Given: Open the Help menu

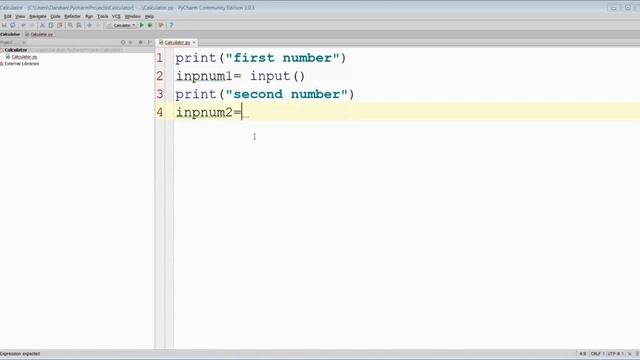Looking at the screenshot, I should click(x=149, y=16).
